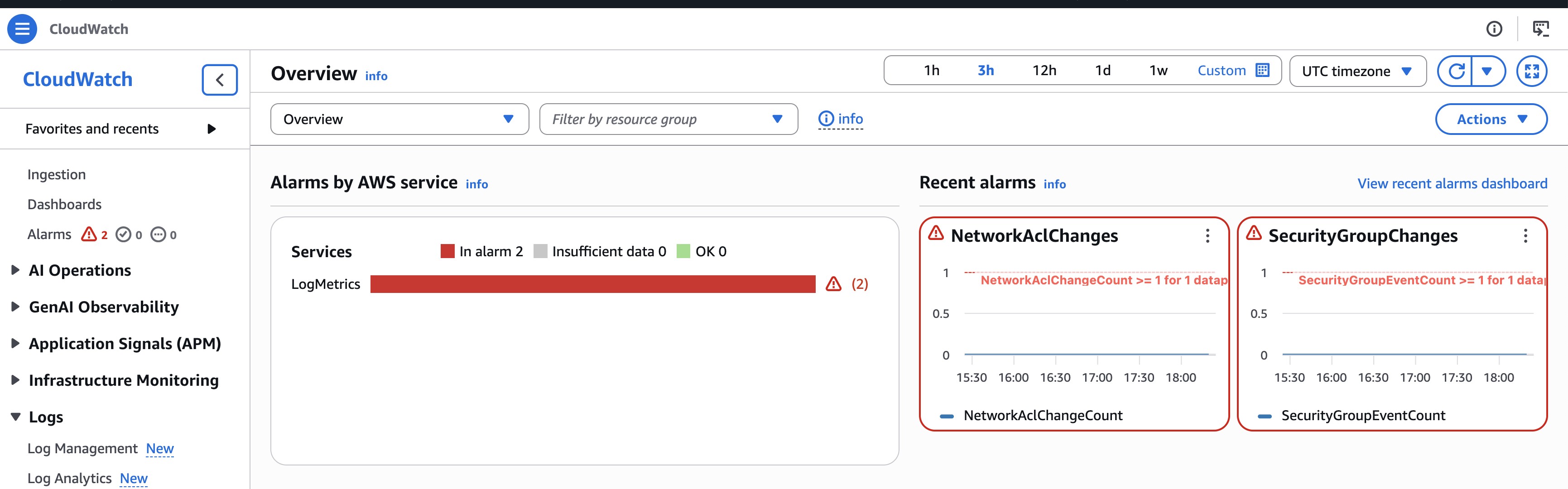Image resolution: width=1568 pixels, height=489 pixels.
Task: Collapse the Logs section
Action: click(x=16, y=417)
